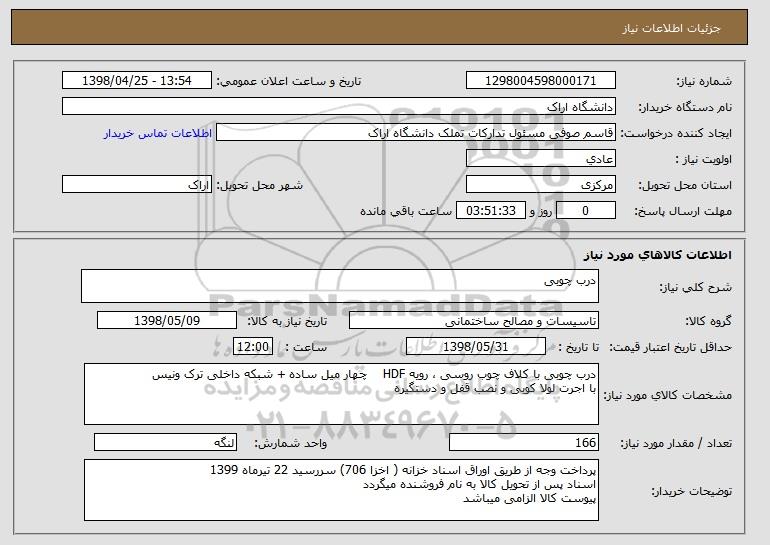The image size is (770, 545).
Task: Click the label تاریخ و ساعت اعلان عمومی
Action: (x=289, y=81)
